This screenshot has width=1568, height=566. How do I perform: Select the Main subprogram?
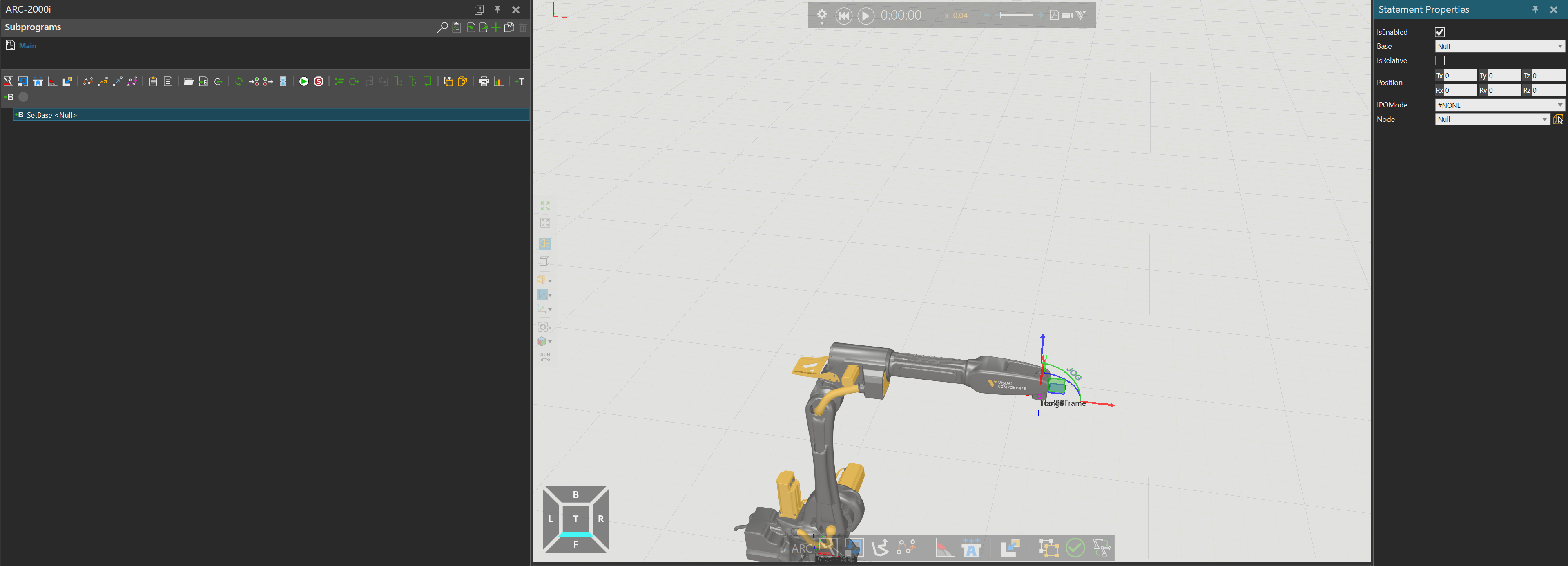tap(27, 46)
